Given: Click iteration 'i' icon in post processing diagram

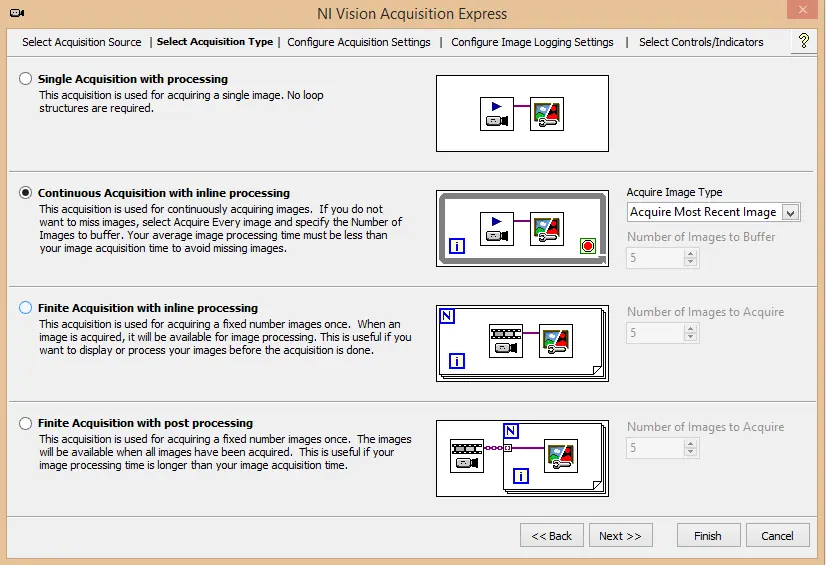Looking at the screenshot, I should [x=520, y=476].
